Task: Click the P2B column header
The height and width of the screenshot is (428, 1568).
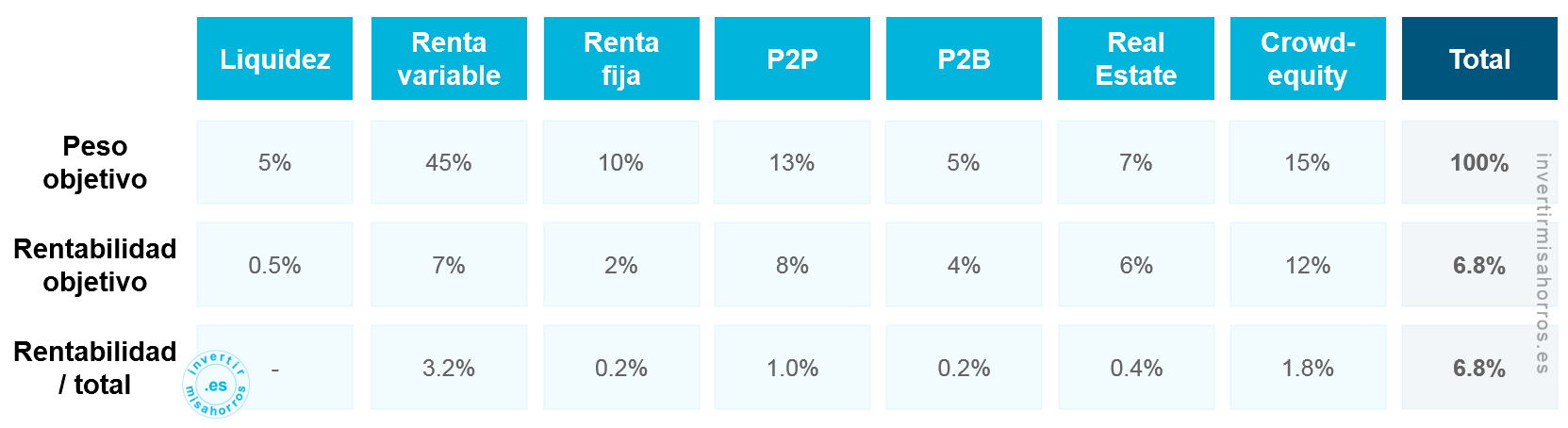Action: [x=964, y=58]
